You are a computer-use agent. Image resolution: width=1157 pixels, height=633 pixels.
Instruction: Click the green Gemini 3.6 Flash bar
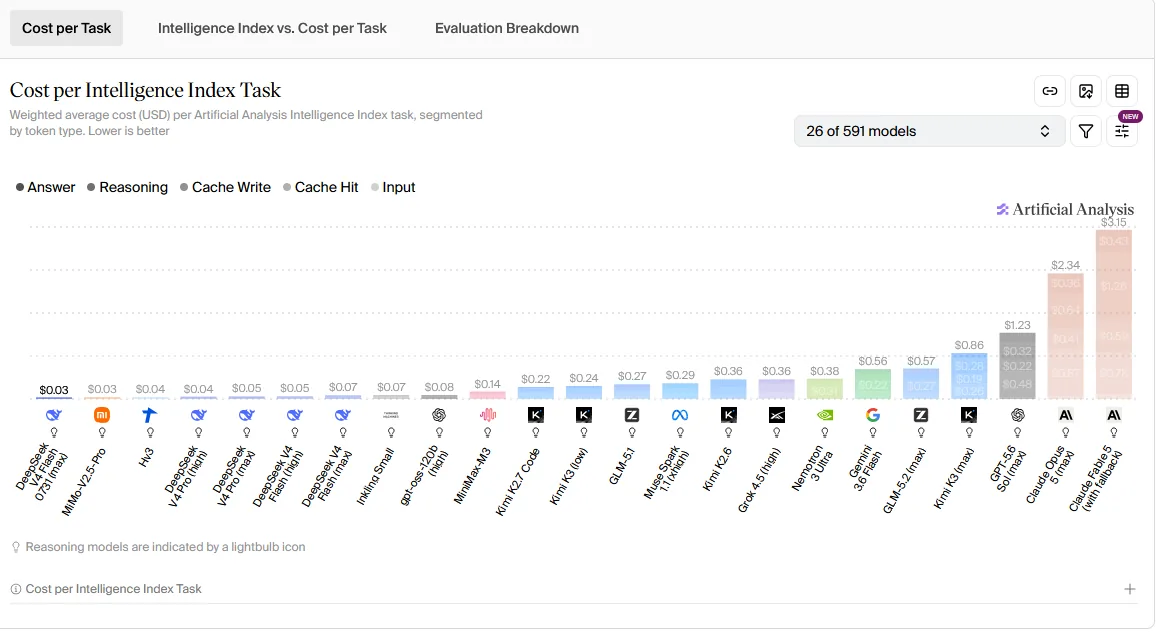click(873, 384)
